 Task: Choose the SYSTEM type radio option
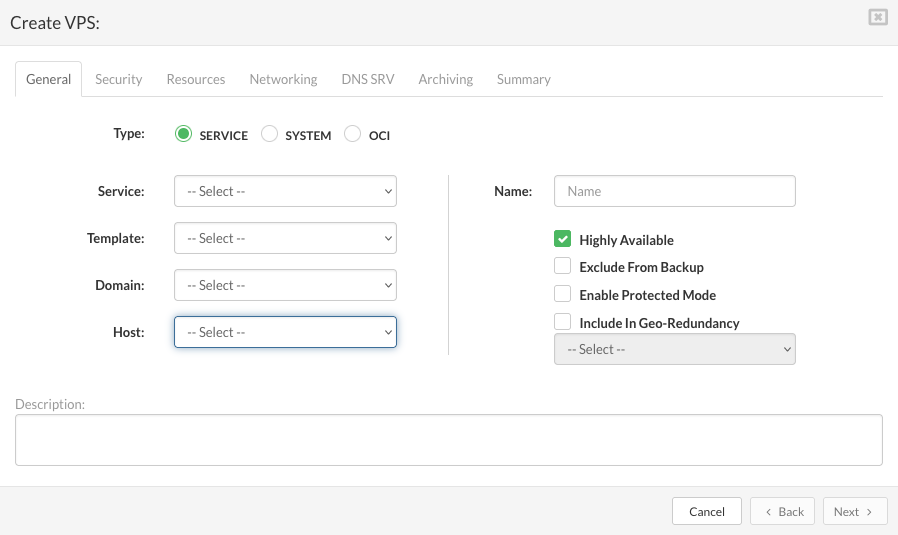269,134
